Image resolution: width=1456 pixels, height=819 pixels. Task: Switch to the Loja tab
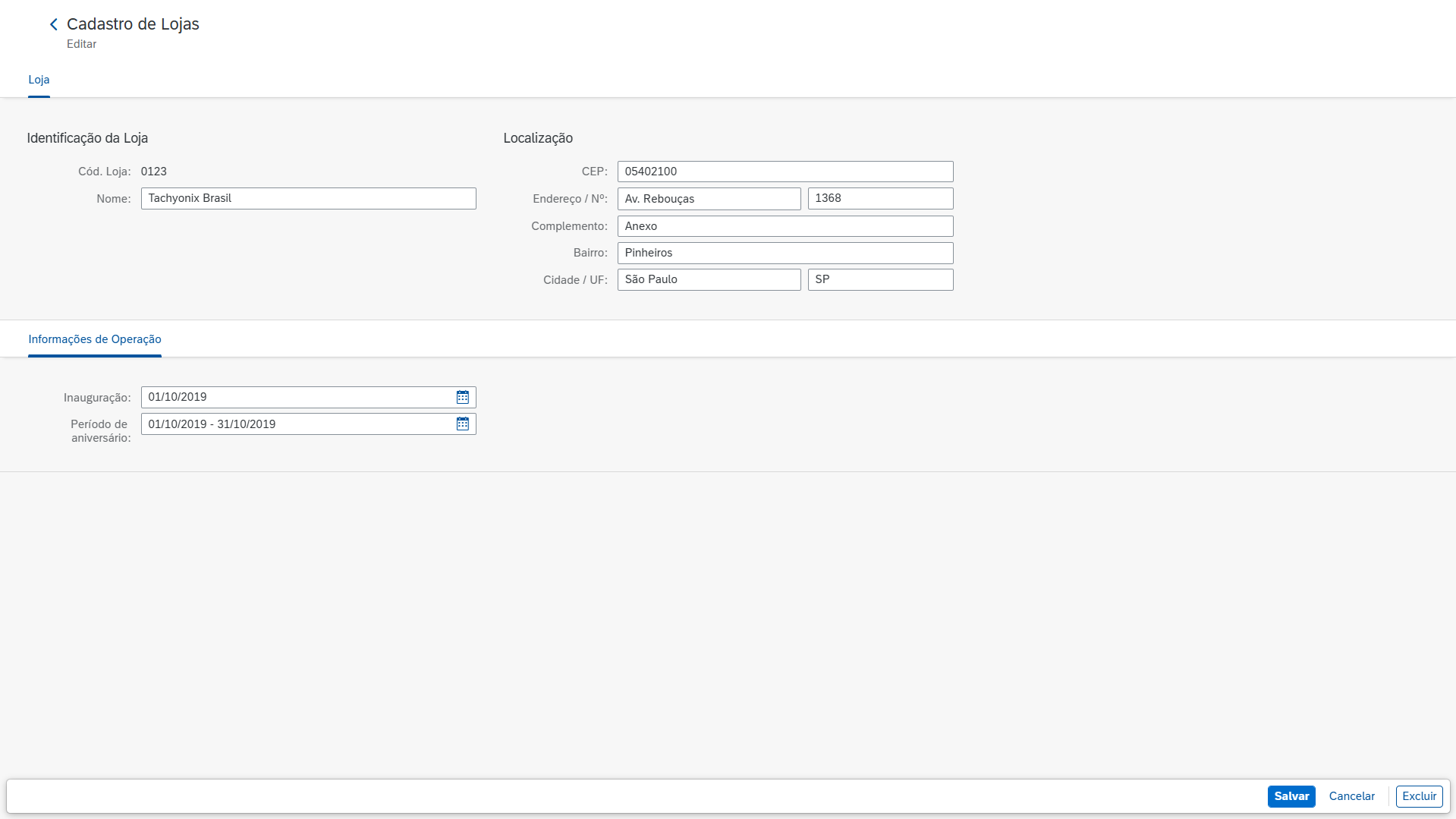tap(39, 80)
